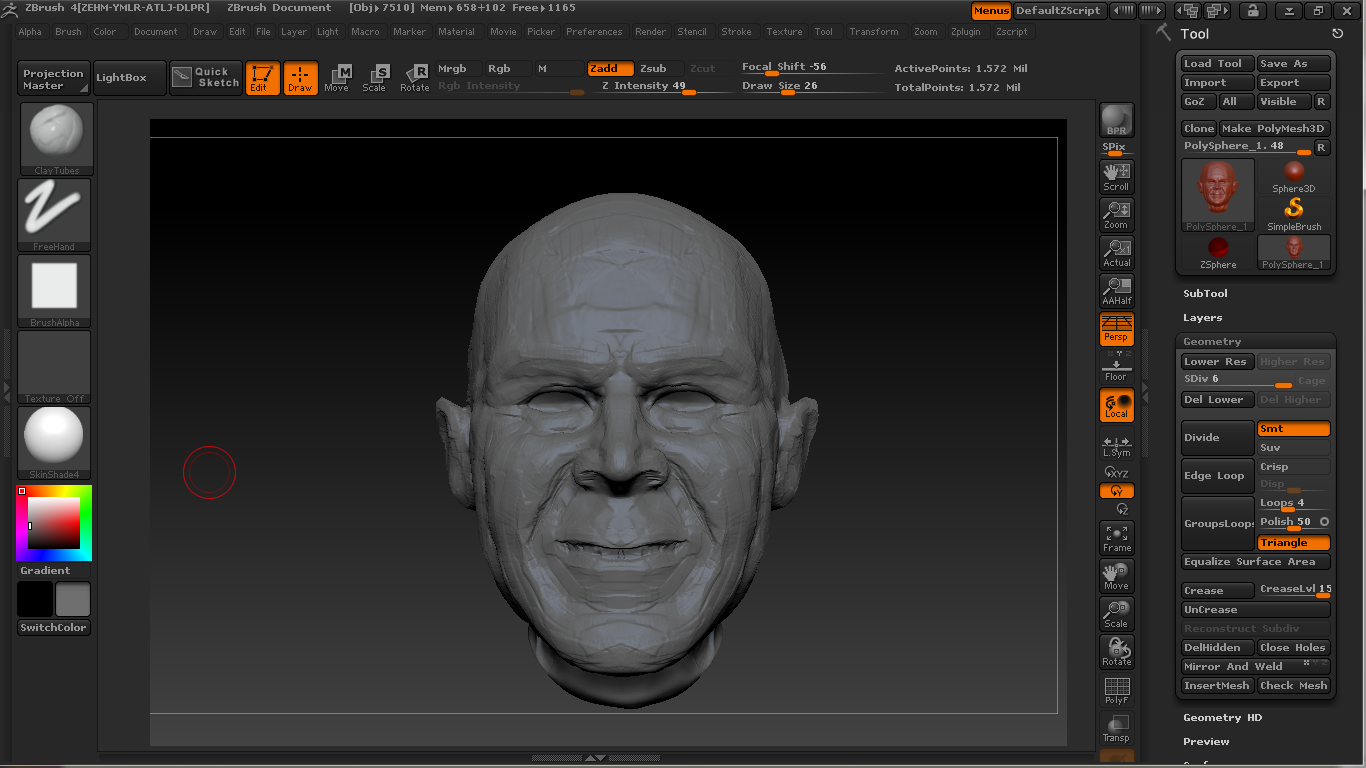Viewport: 1366px width, 768px height.
Task: Toggle the Zsub sculpt mode
Action: (x=653, y=69)
